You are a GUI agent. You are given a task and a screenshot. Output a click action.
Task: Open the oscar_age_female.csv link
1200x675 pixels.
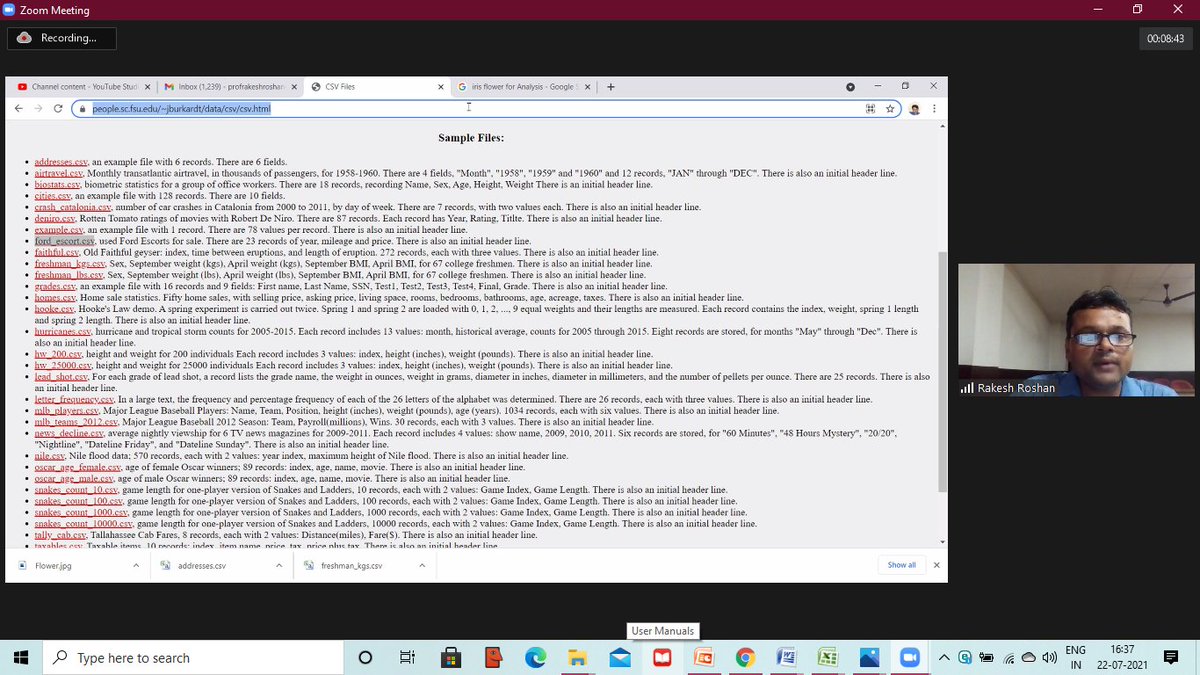point(77,467)
